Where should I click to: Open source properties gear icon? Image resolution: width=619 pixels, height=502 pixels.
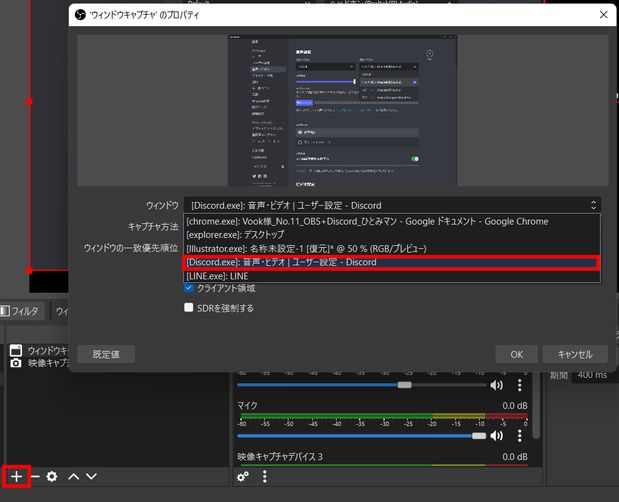[x=52, y=477]
